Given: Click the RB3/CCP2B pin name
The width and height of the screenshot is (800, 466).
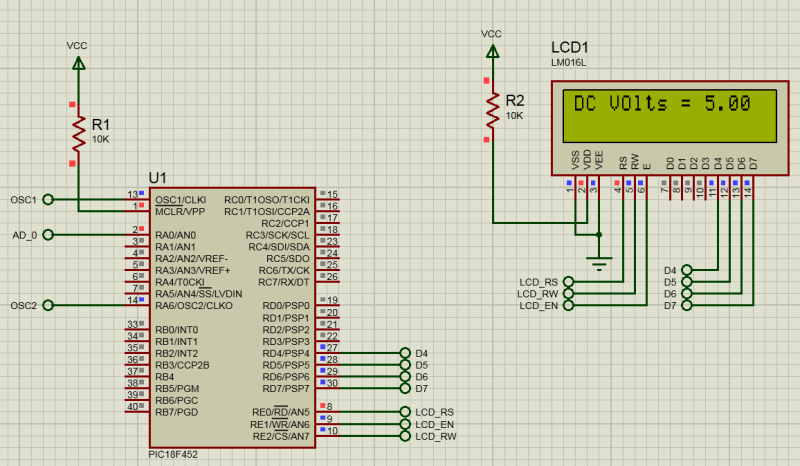Looking at the screenshot, I should 182,365.
